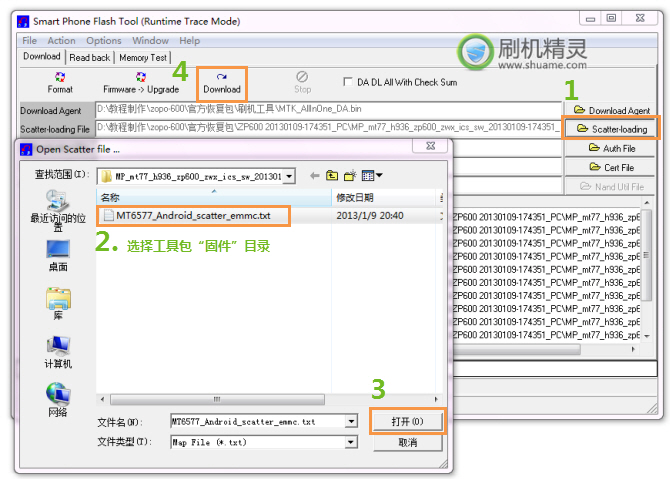The image size is (670, 479).
Task: Click the partition list scroll up arrow
Action: [646, 203]
